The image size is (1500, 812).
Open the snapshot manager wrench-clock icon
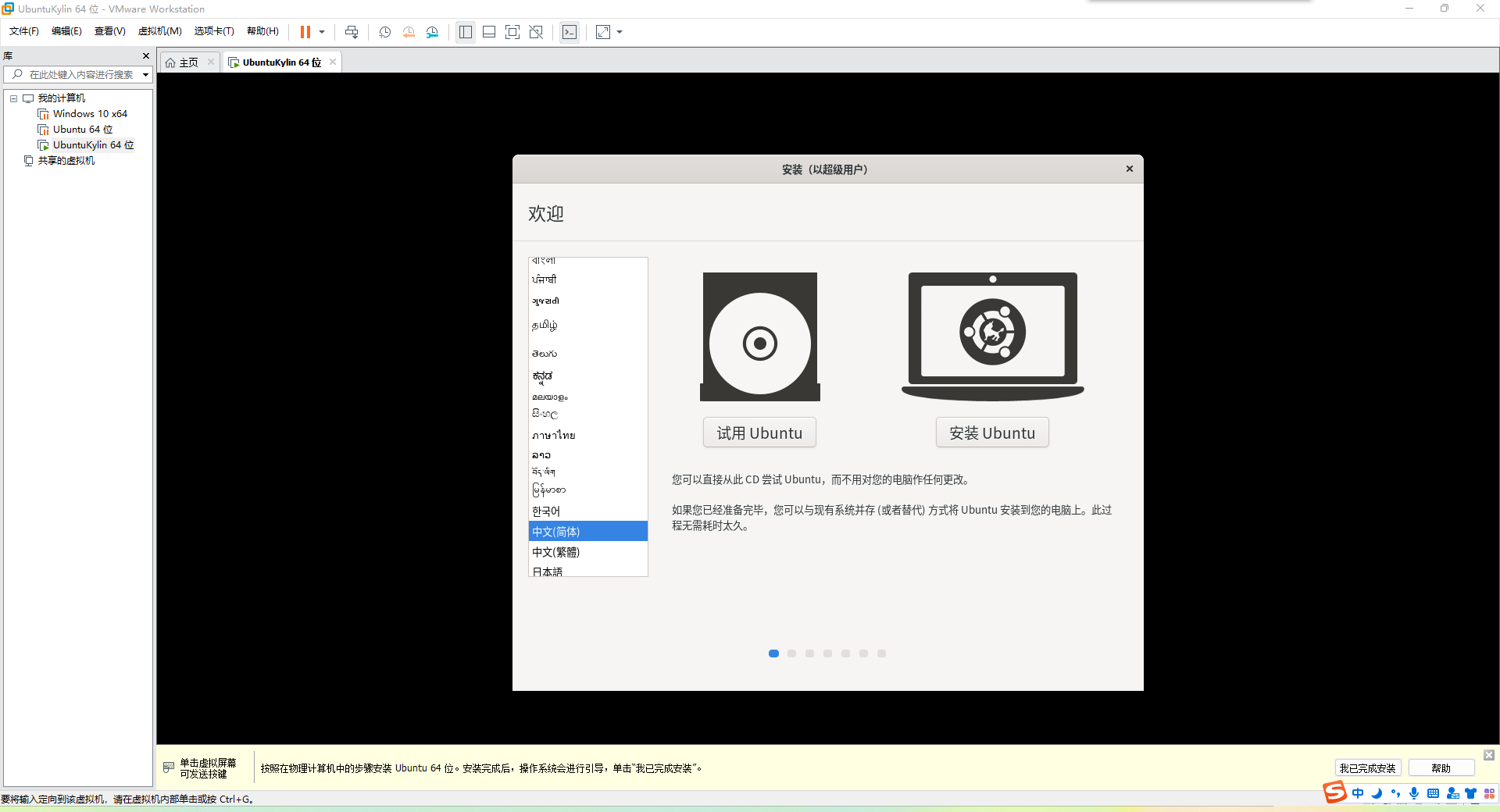coord(432,32)
